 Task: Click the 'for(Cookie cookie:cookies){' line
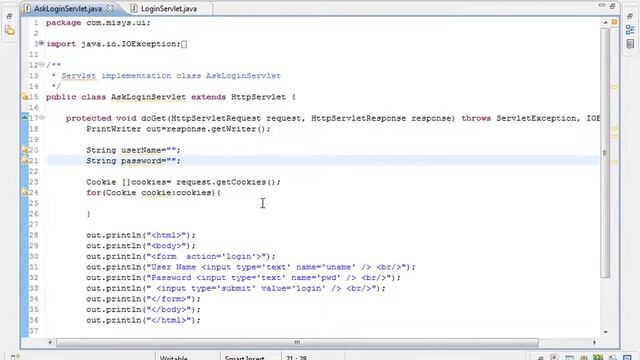153,193
